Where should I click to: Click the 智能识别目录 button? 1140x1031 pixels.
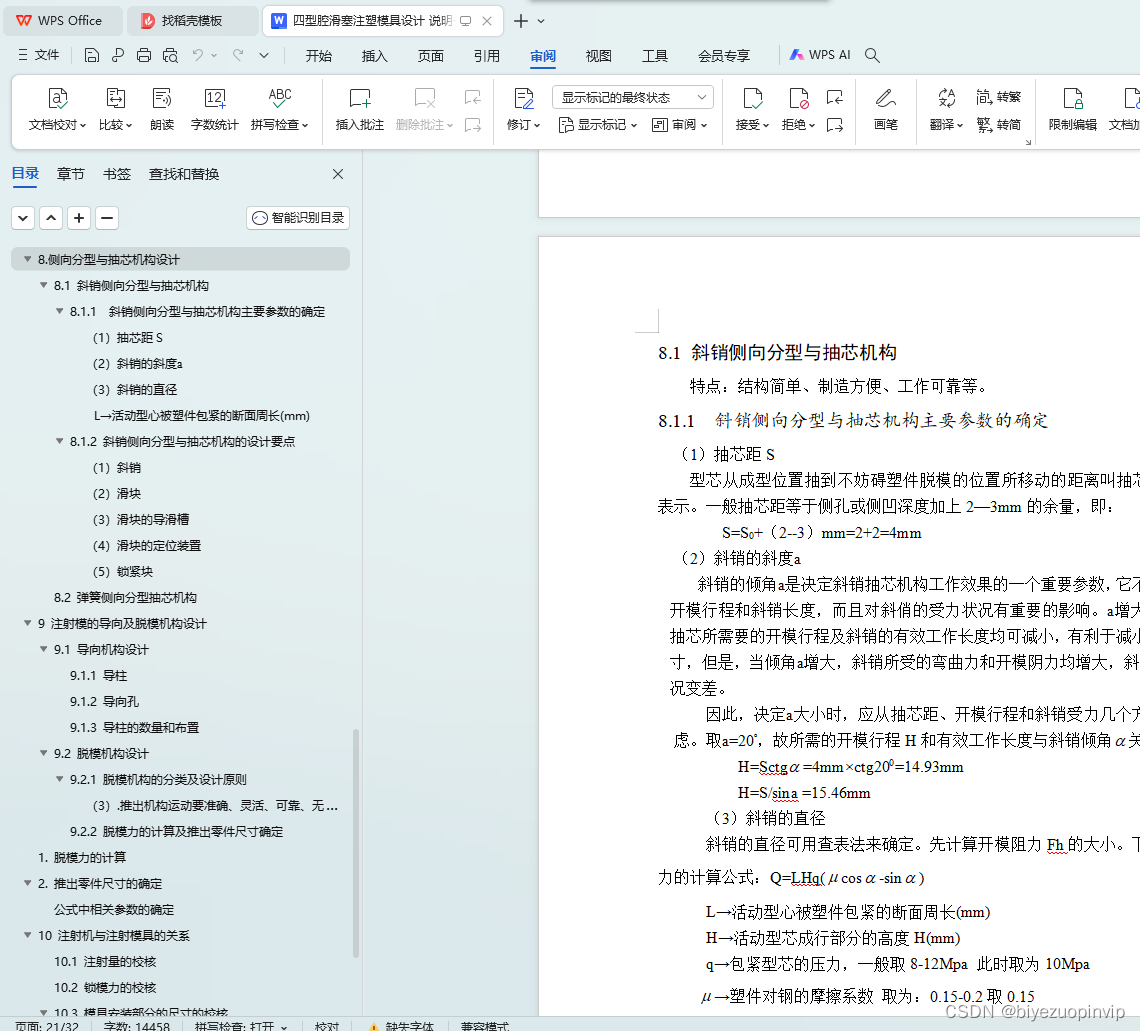298,217
